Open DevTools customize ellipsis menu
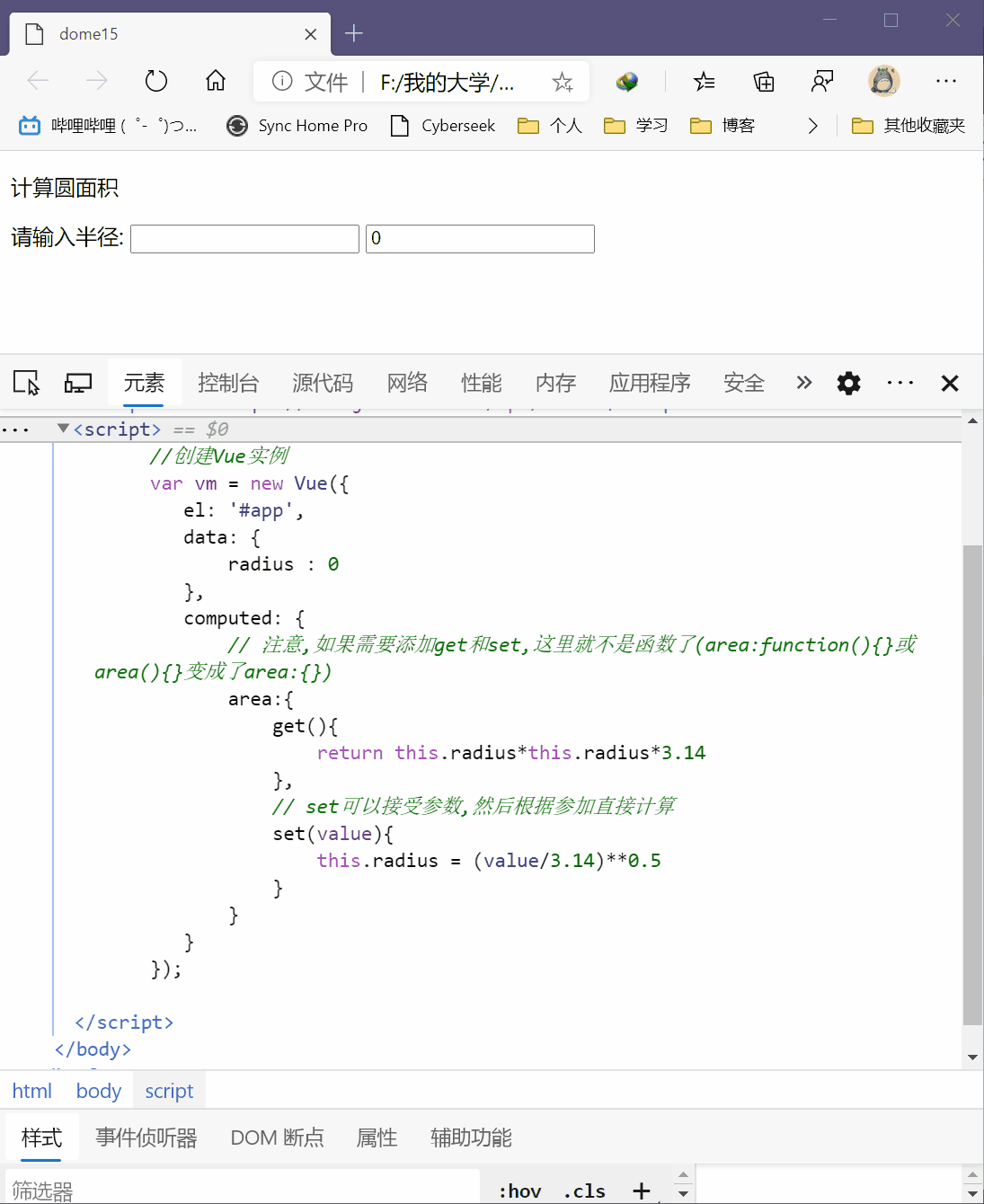The width and height of the screenshot is (984, 1204). tap(900, 384)
